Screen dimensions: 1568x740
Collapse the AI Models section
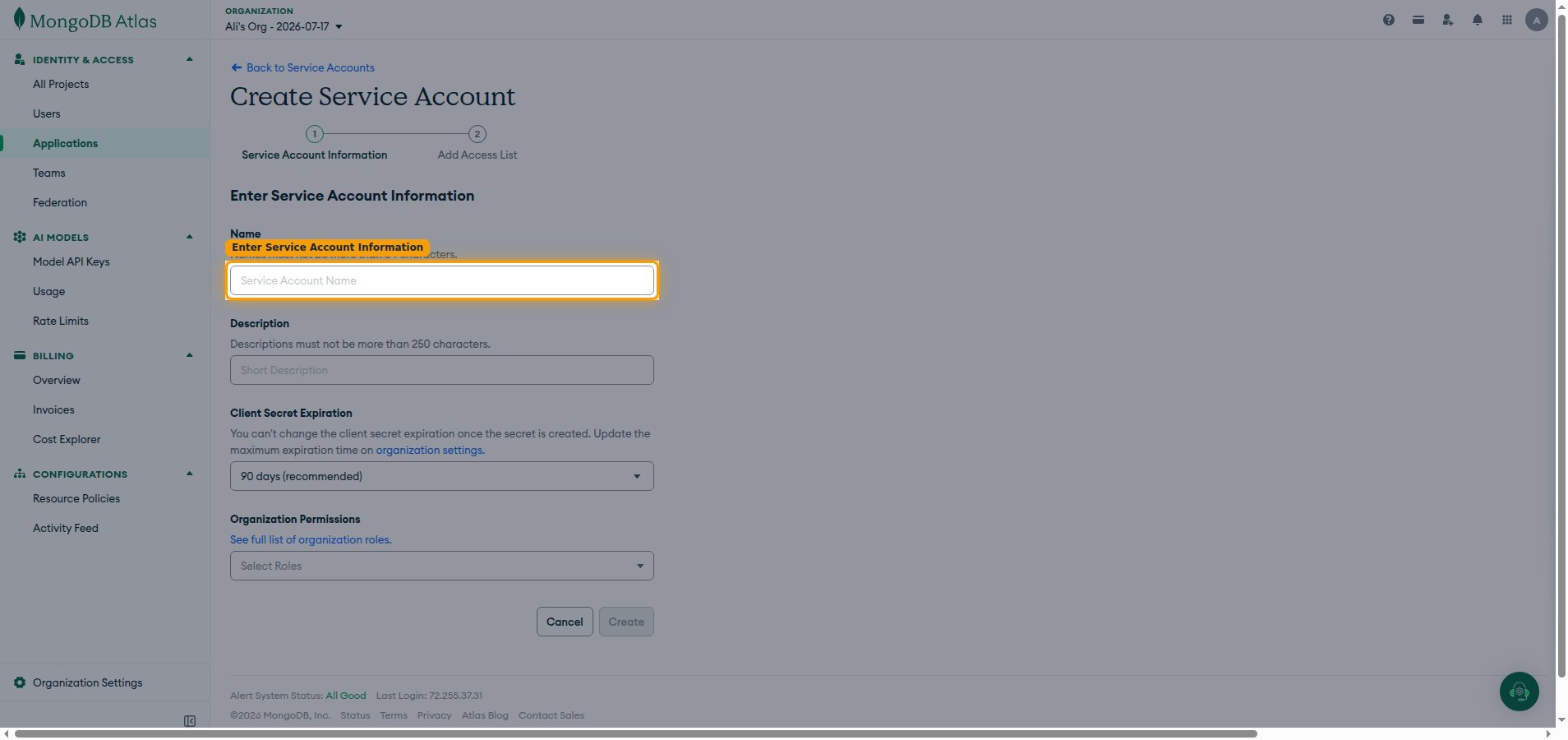[190, 237]
